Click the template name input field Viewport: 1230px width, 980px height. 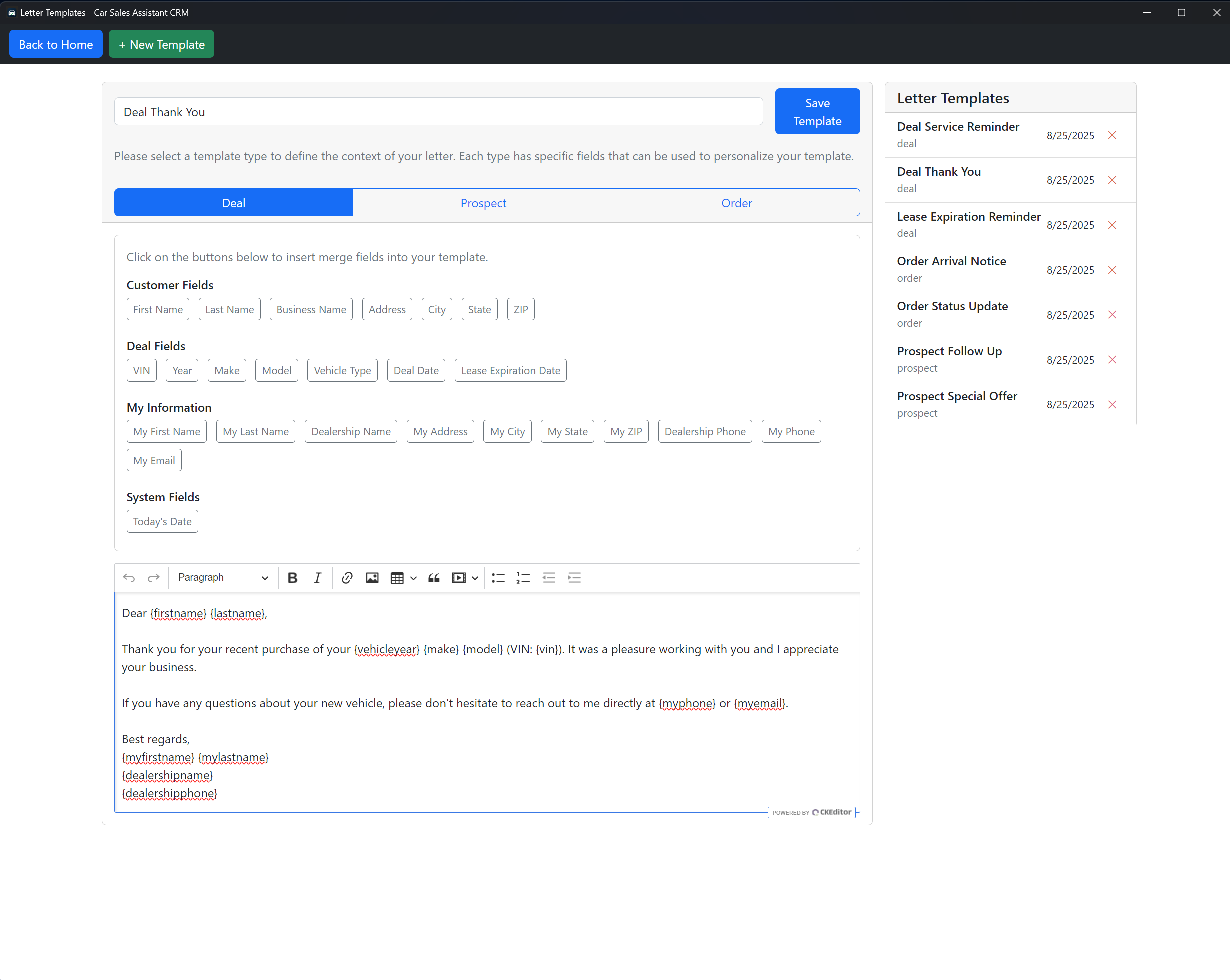click(438, 112)
